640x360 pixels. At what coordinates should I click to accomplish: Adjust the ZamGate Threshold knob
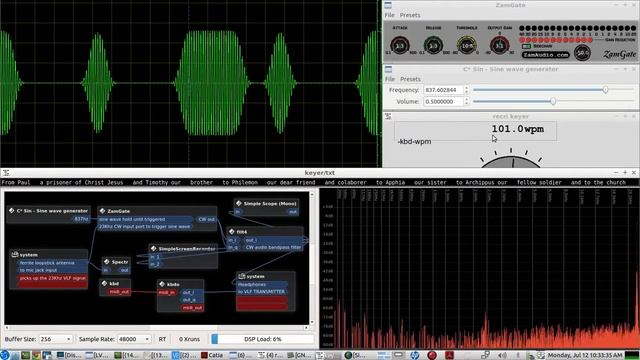467,46
